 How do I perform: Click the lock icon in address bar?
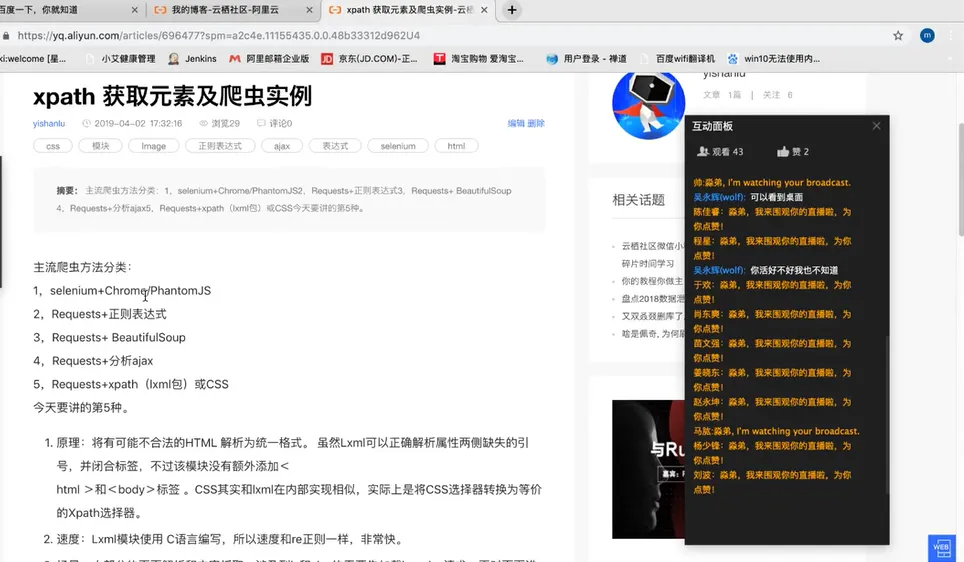6,36
